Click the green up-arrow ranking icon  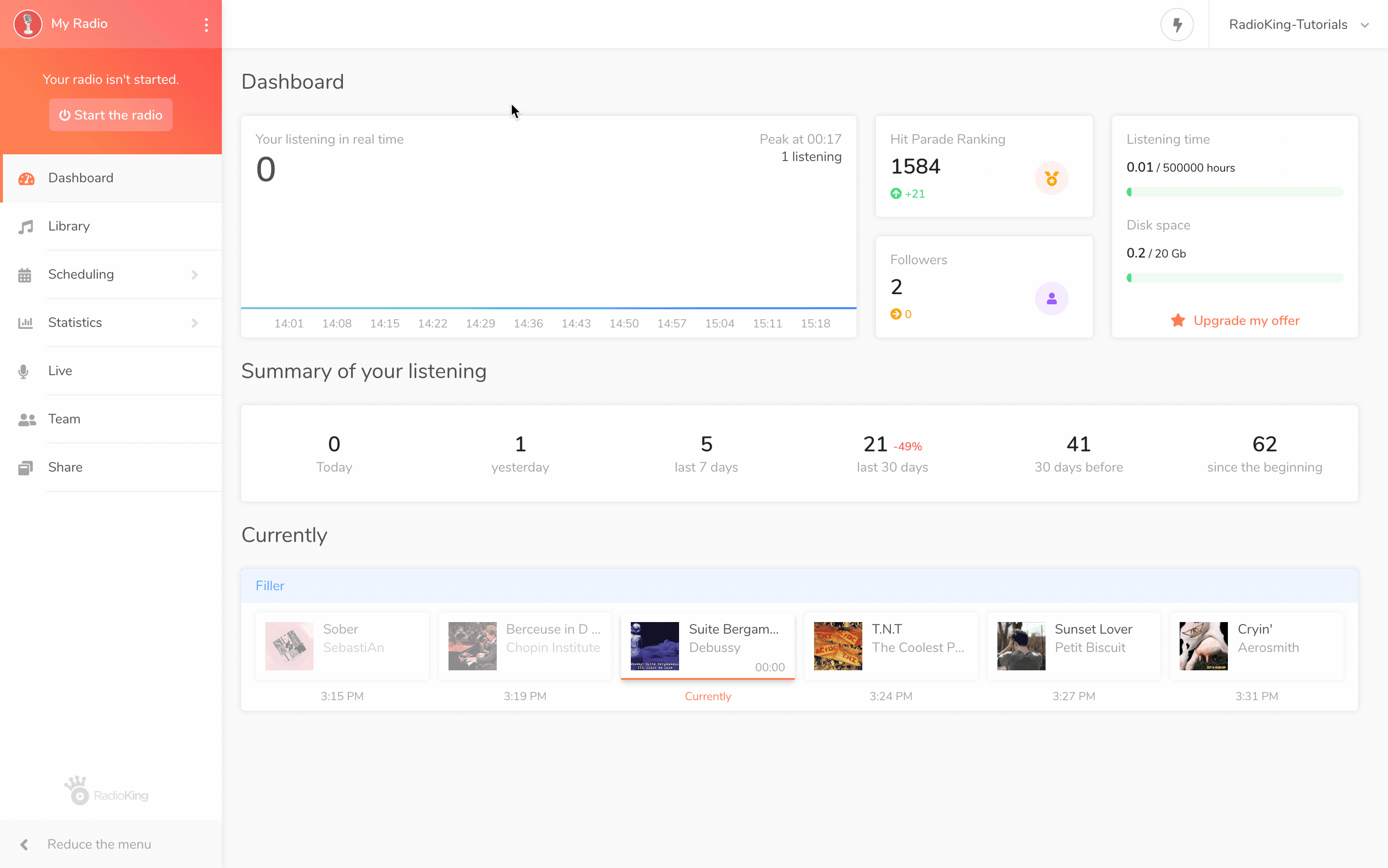tap(896, 194)
